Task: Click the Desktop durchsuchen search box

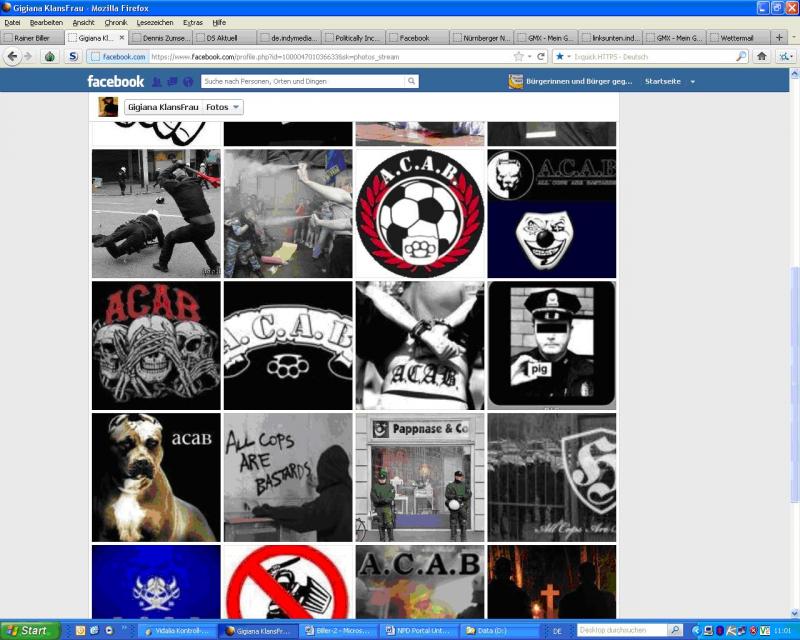Action: [x=621, y=630]
